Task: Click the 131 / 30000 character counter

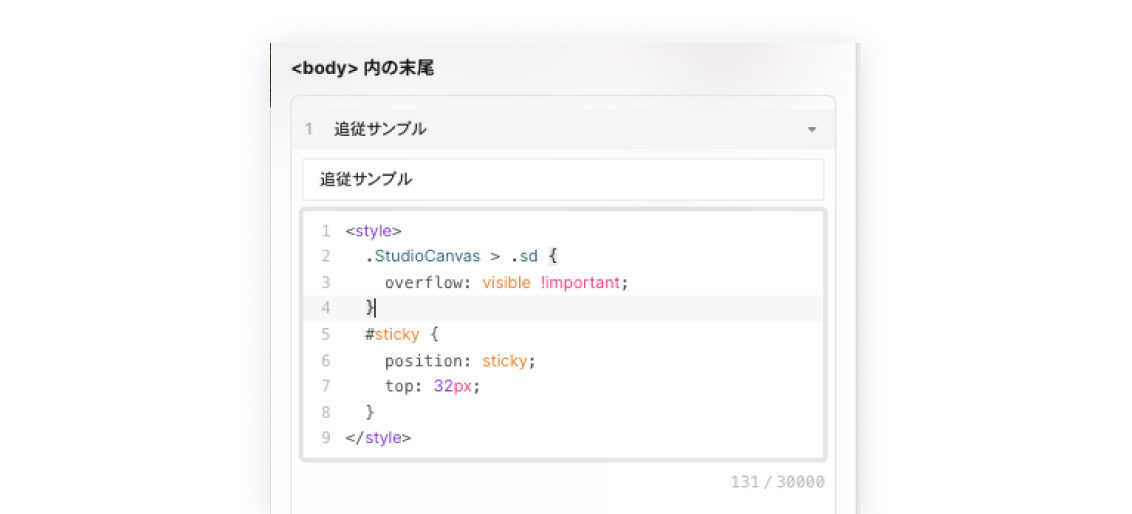Action: click(x=778, y=482)
